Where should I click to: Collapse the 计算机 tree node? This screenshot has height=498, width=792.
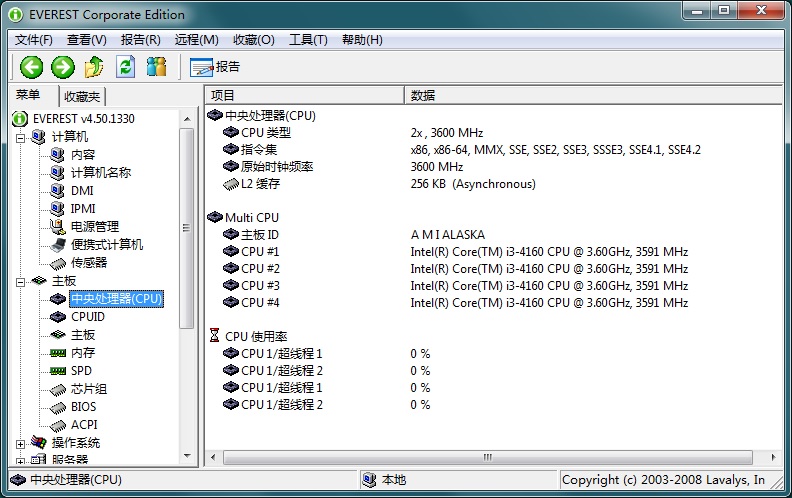[20, 137]
